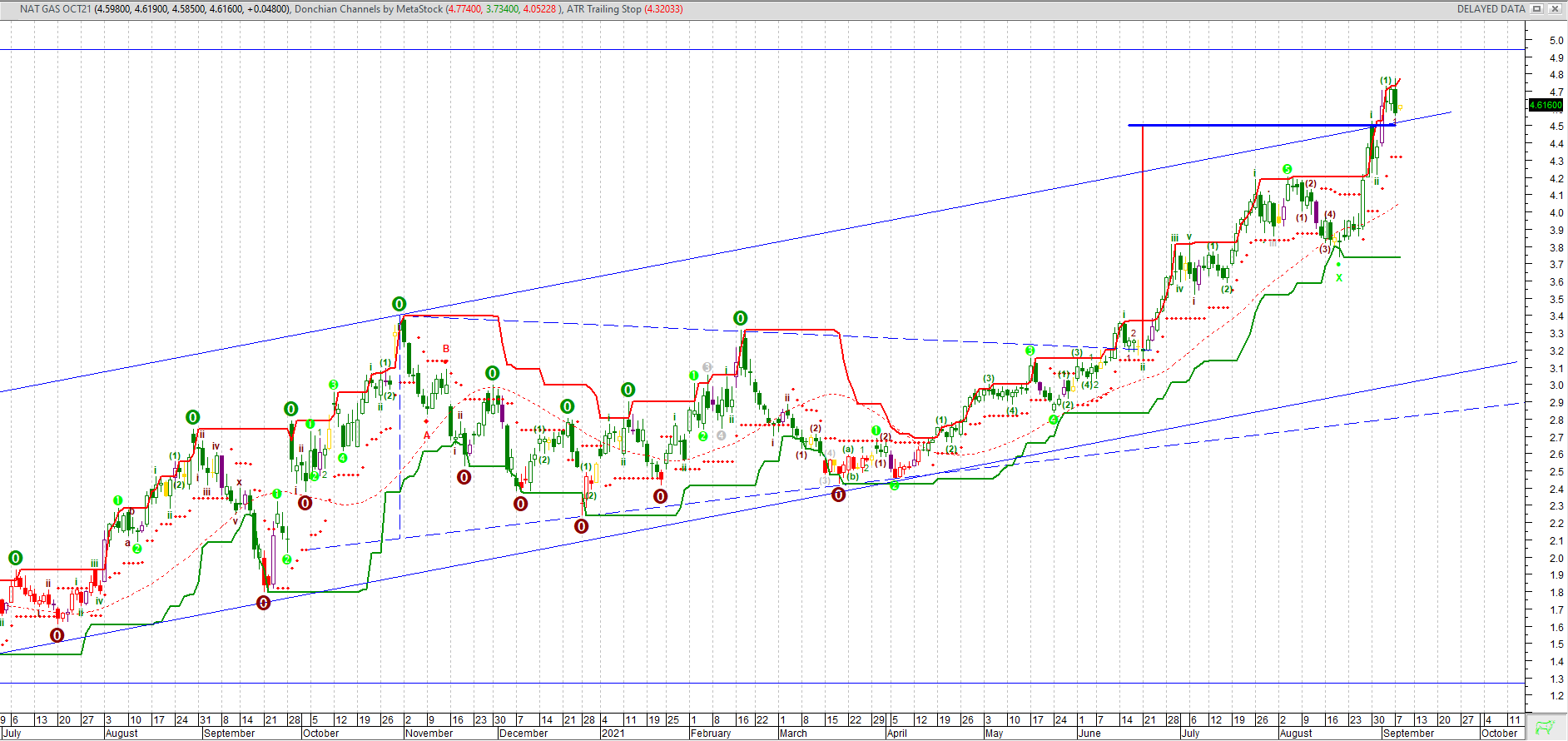Click the 5.0 price axis label
The height and width of the screenshot is (741, 1568).
[x=1556, y=40]
